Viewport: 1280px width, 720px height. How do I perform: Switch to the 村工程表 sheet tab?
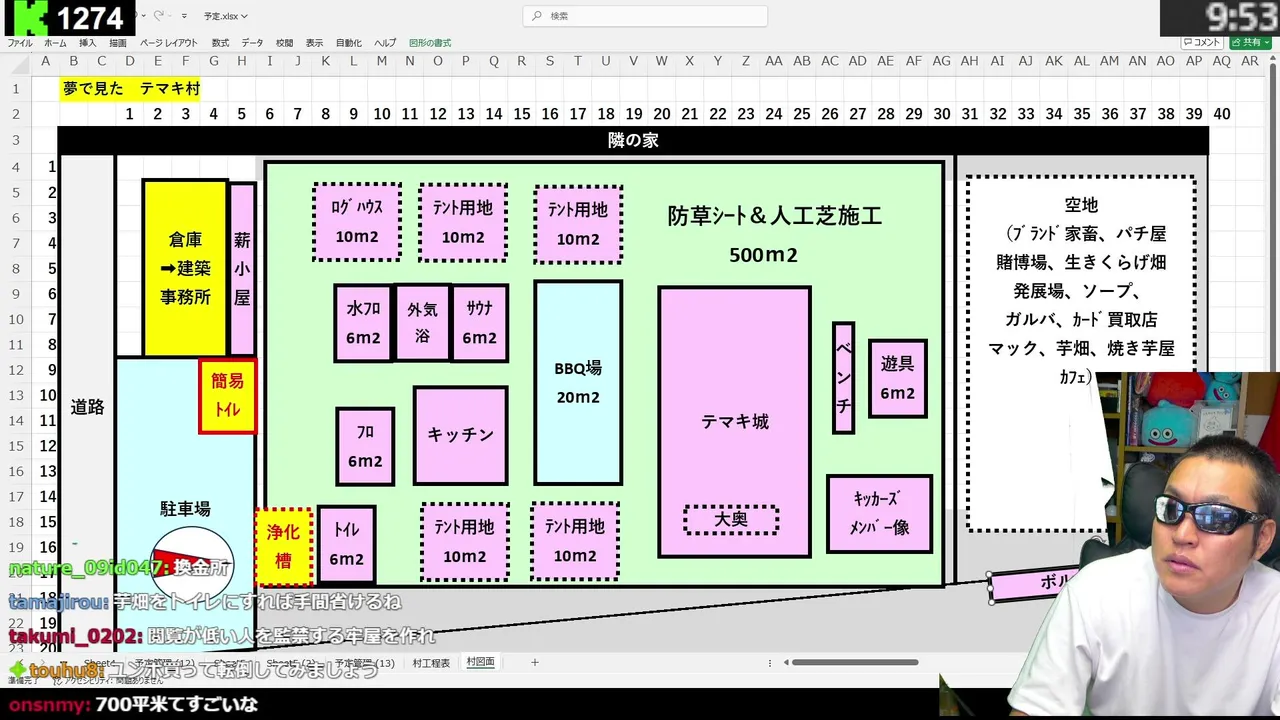pos(431,662)
